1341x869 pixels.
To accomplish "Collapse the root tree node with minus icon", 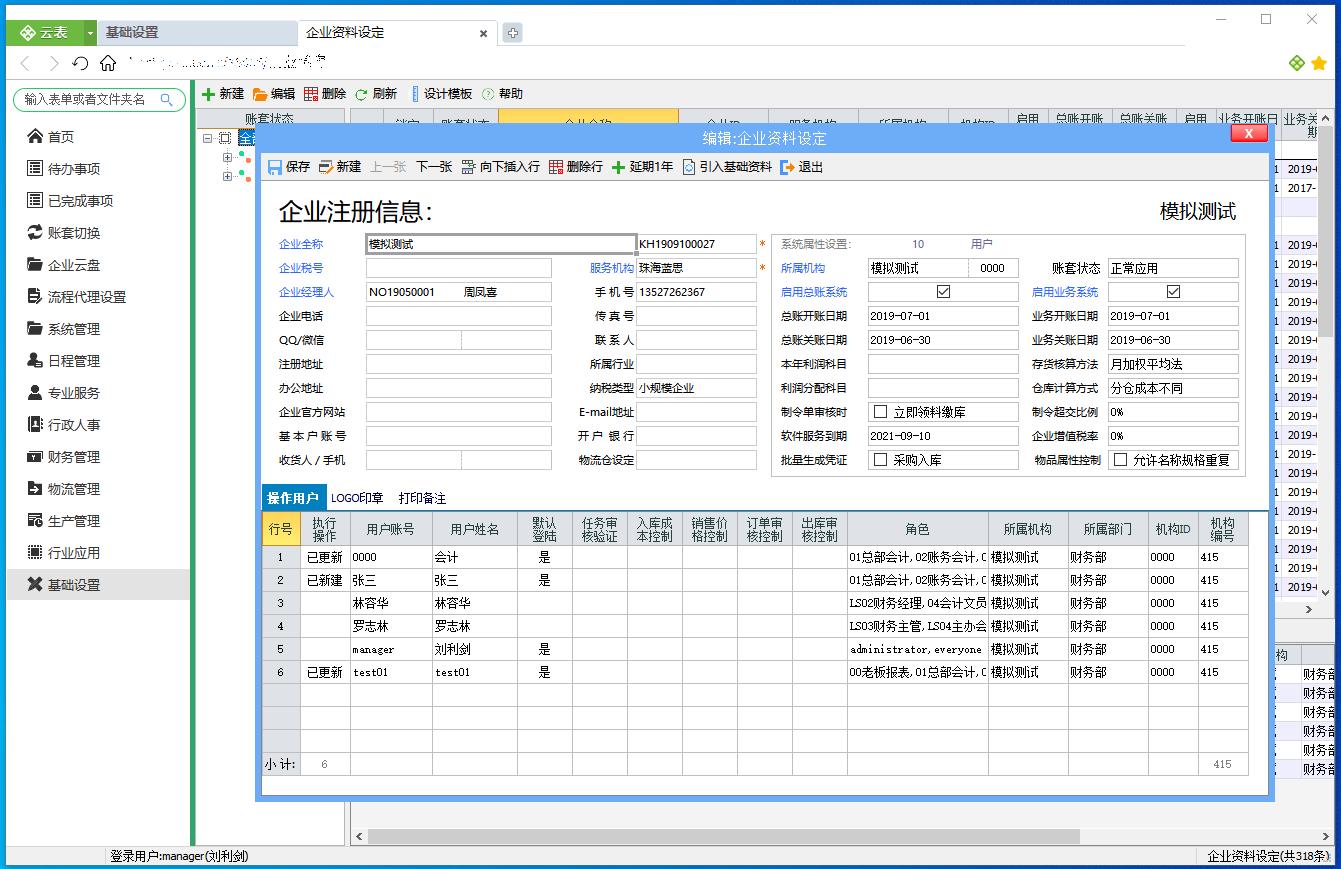I will pos(209,139).
